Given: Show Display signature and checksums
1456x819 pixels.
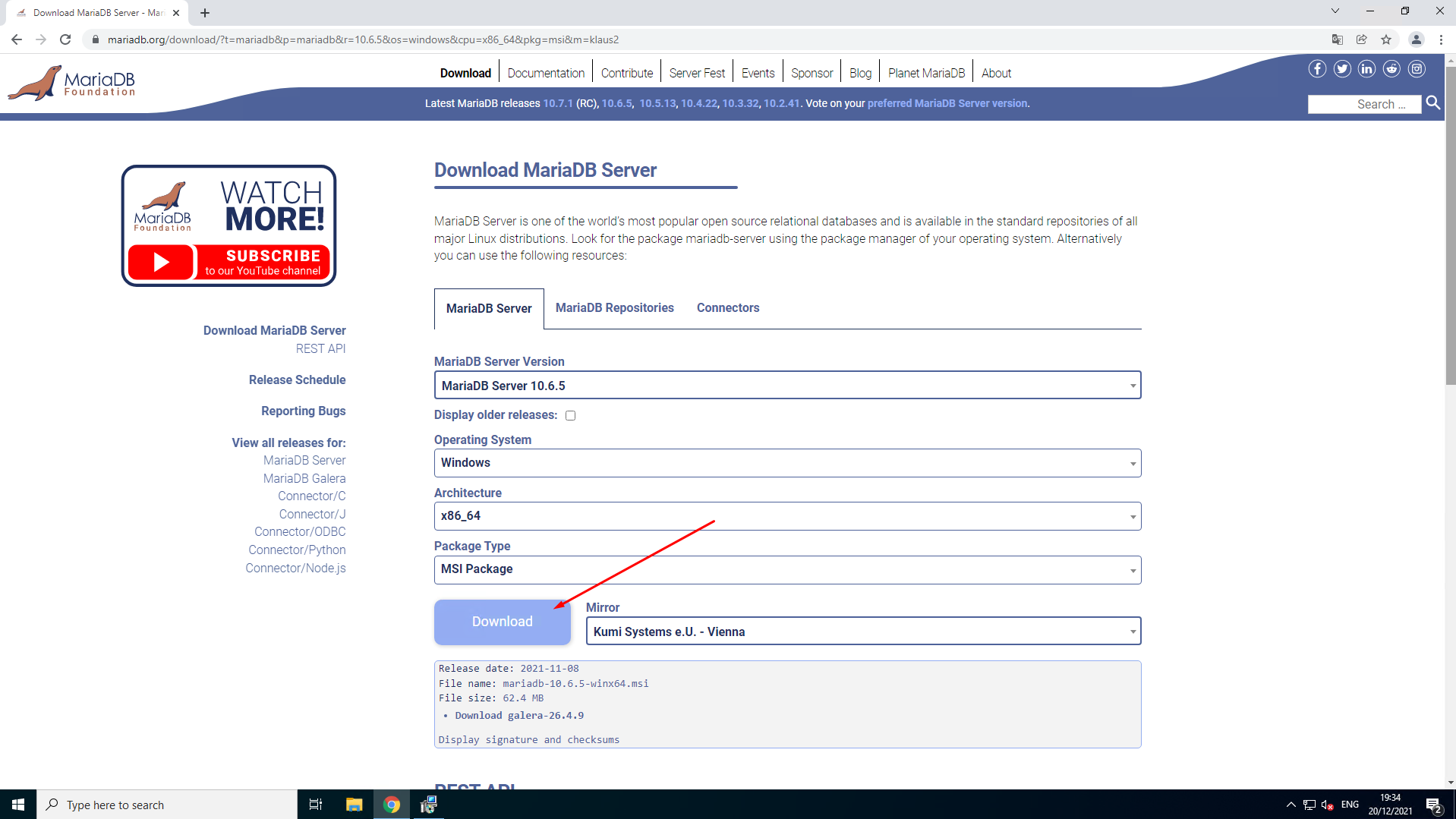Looking at the screenshot, I should (x=529, y=740).
